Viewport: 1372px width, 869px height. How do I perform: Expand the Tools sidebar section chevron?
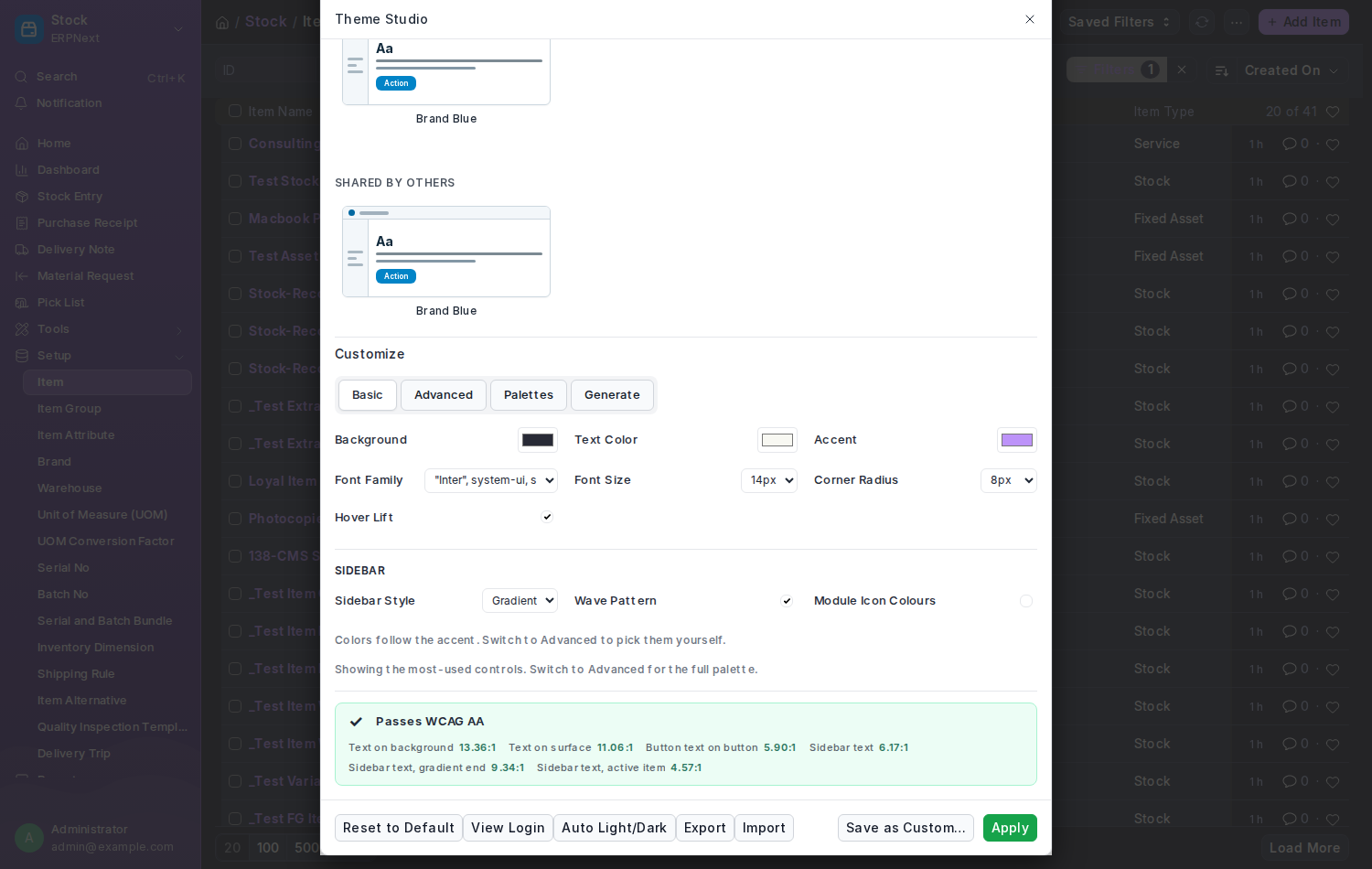[179, 330]
